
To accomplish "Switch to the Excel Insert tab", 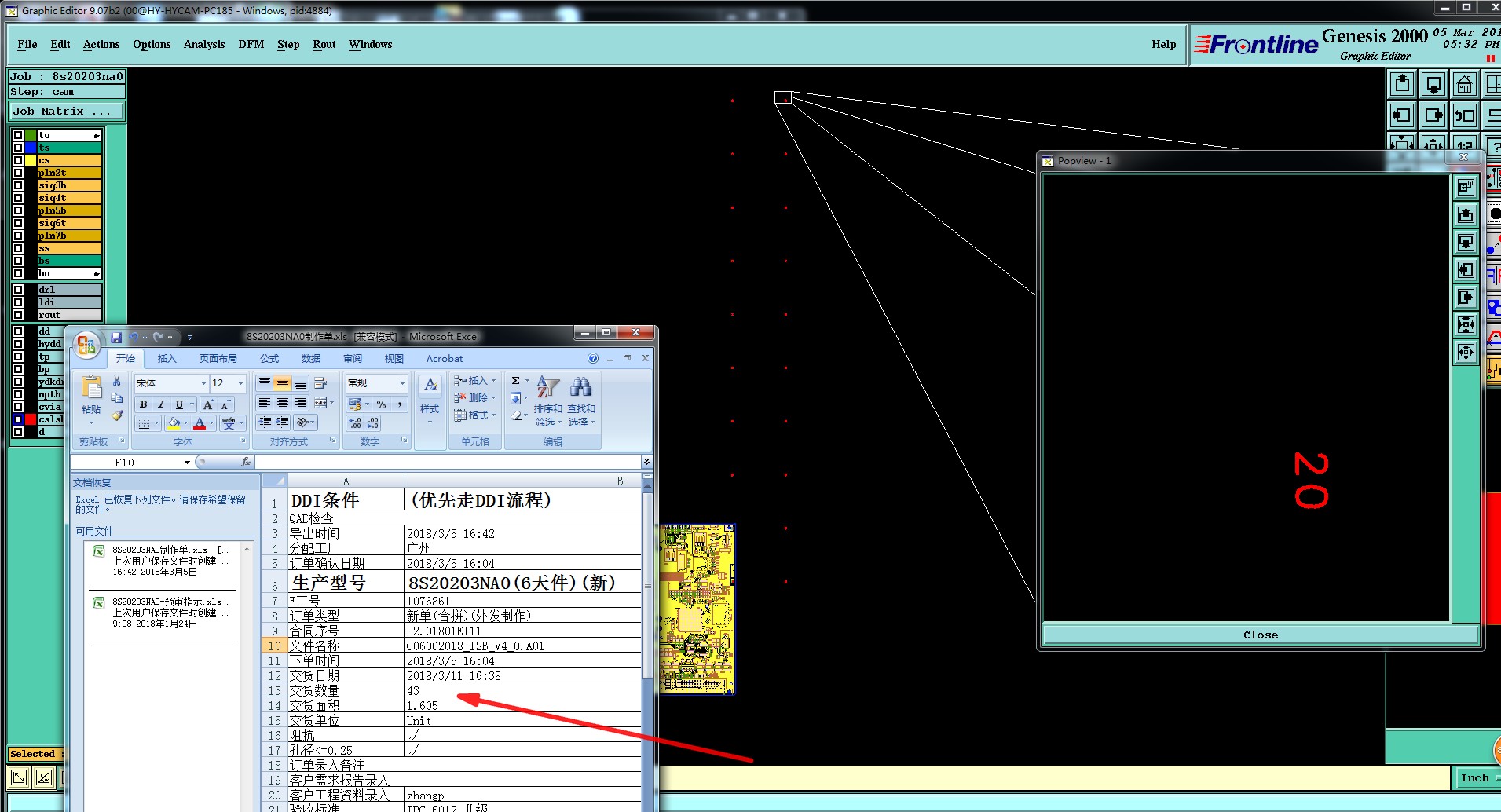I will [167, 358].
